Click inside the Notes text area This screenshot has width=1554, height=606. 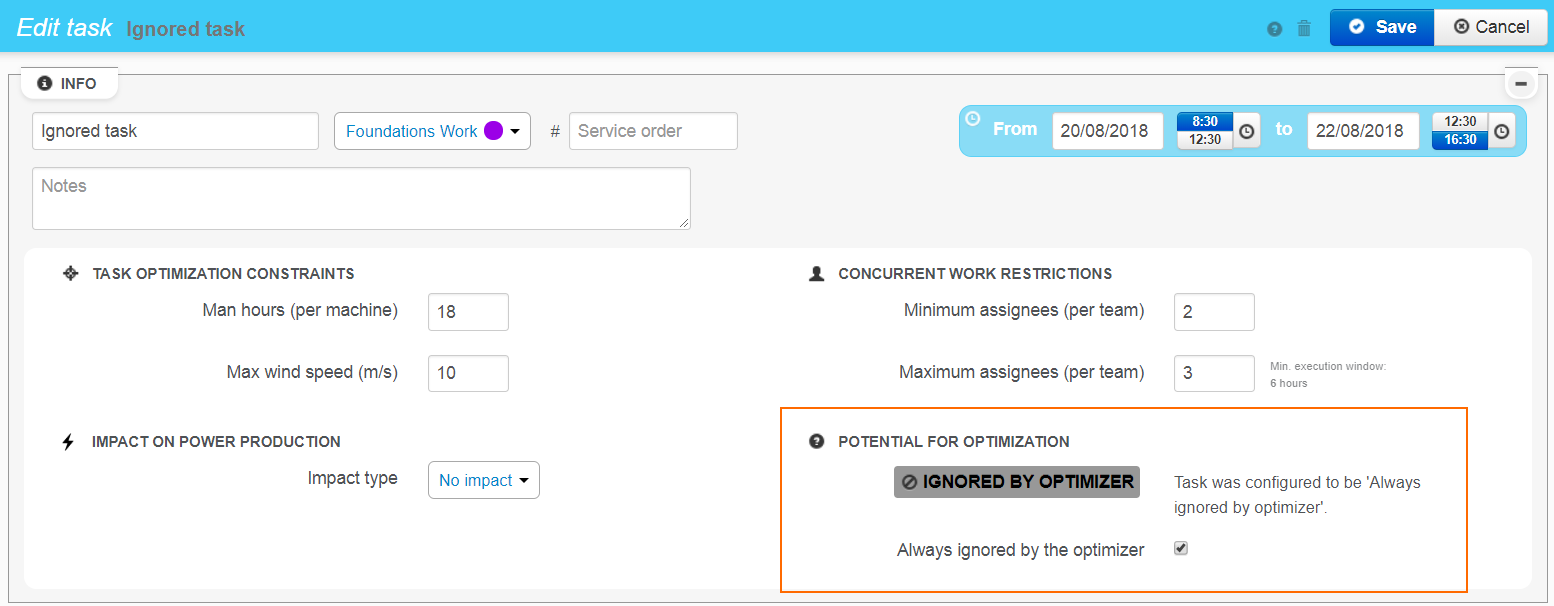360,198
